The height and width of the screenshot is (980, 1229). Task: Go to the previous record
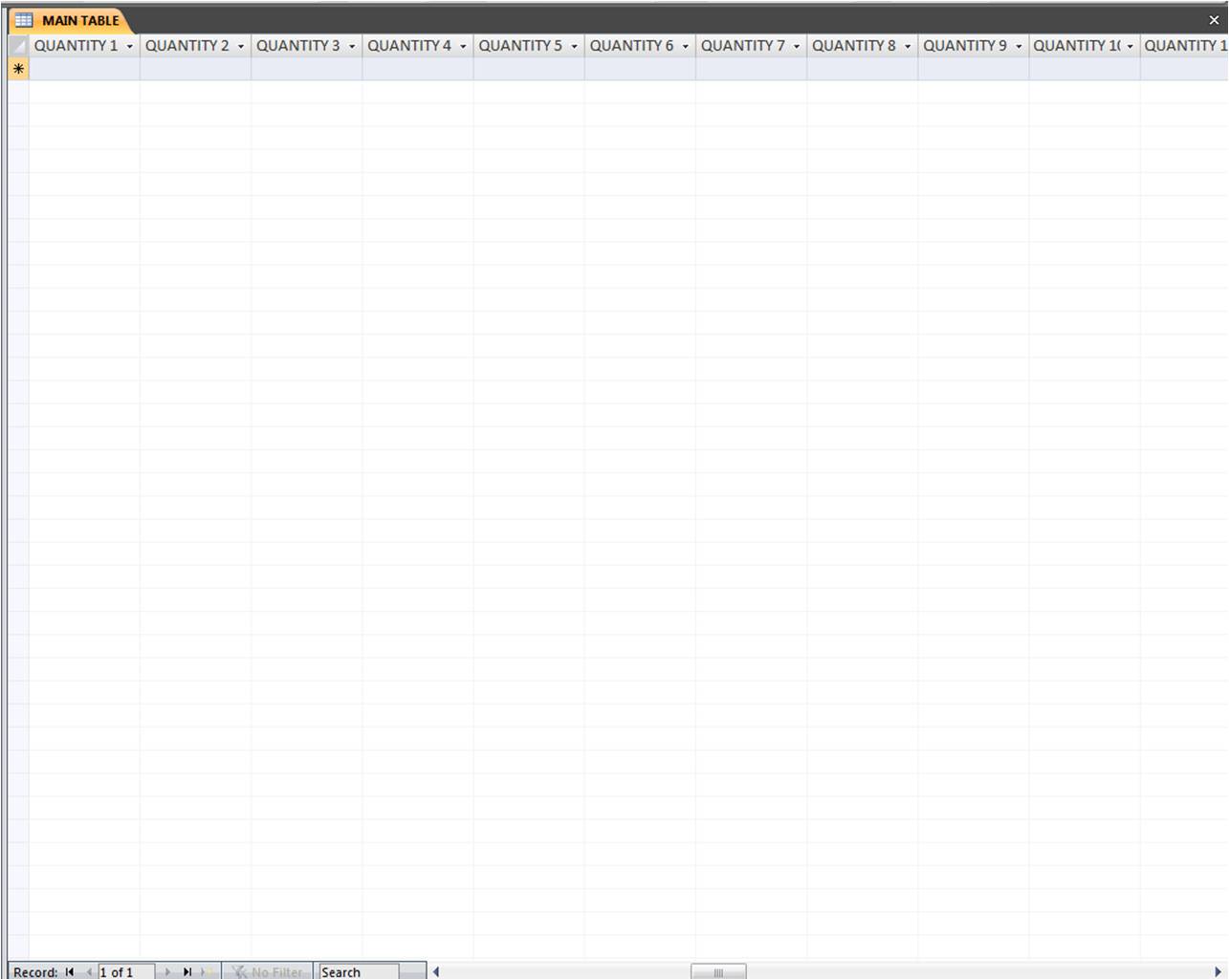click(89, 971)
